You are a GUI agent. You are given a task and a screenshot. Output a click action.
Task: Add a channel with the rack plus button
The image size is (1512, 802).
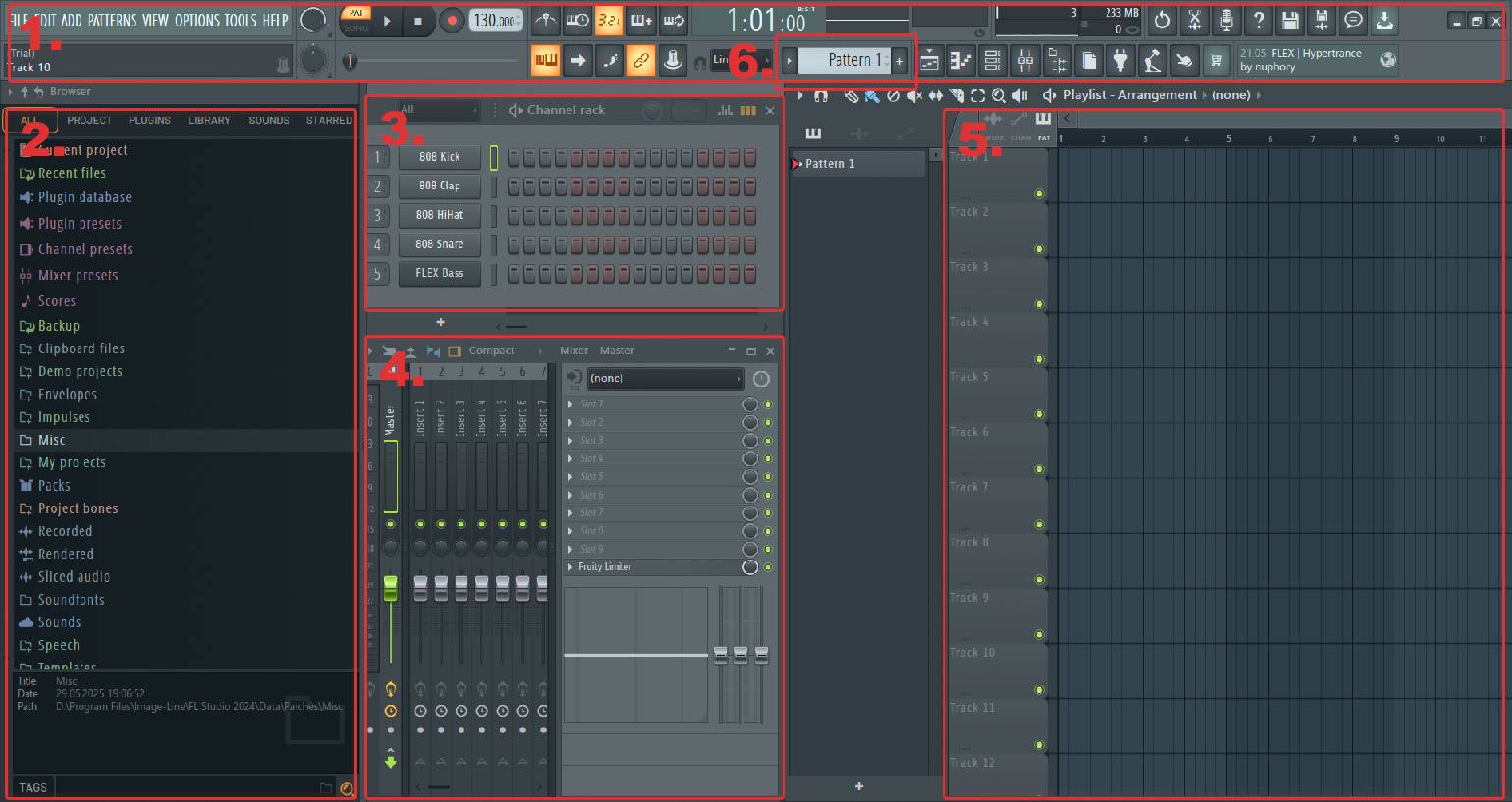(440, 322)
